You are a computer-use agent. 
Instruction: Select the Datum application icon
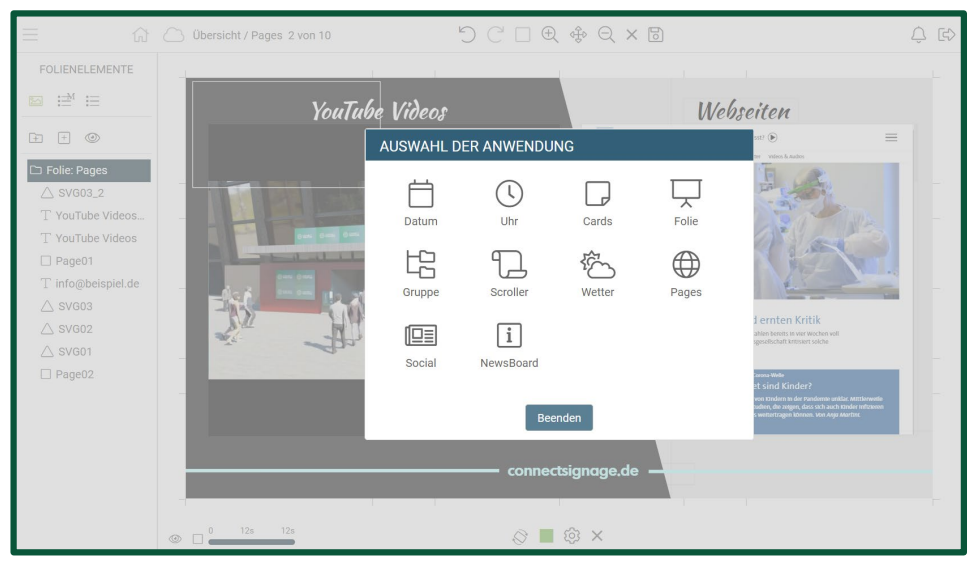pos(420,194)
